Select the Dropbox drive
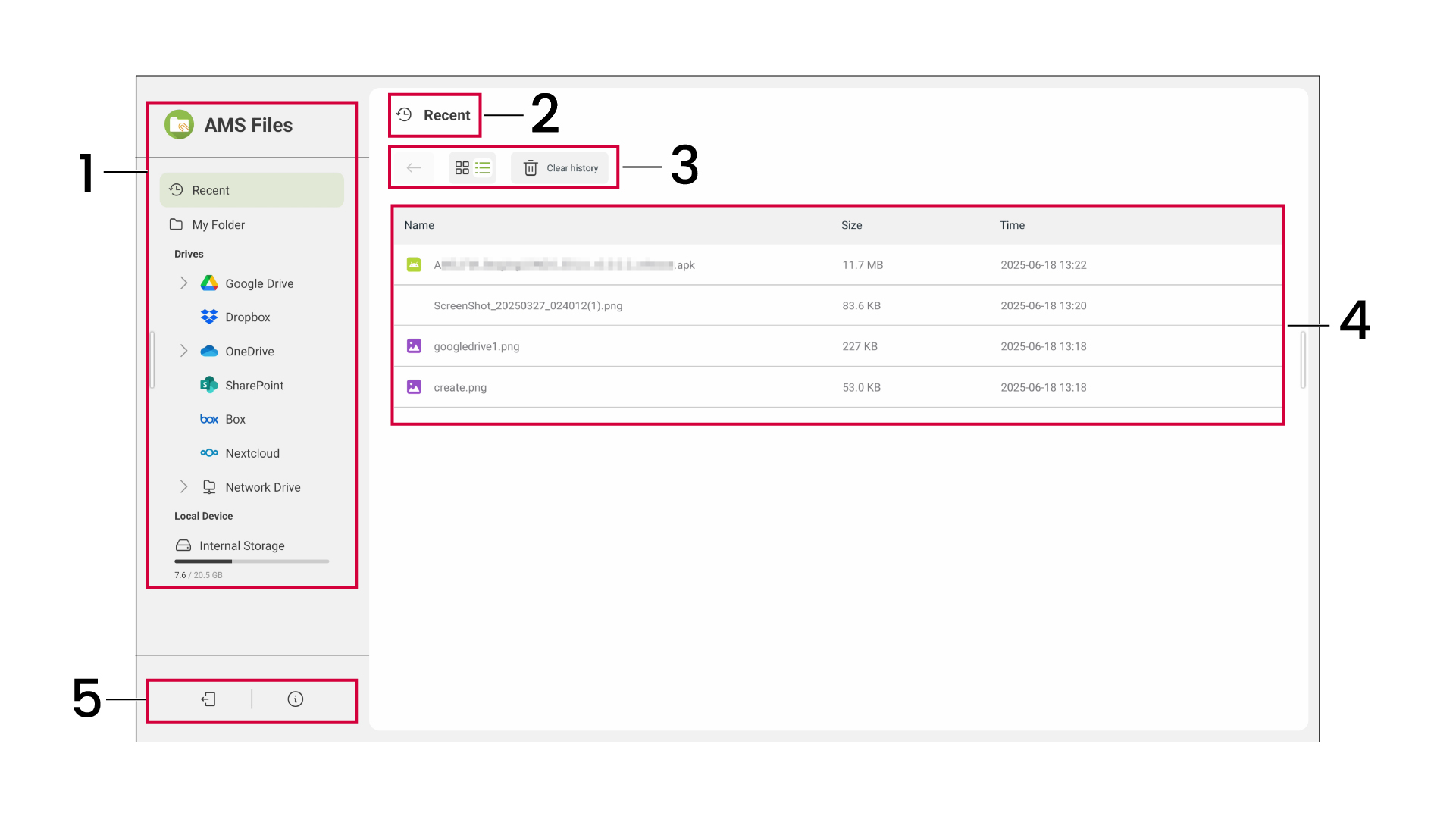The height and width of the screenshot is (819, 1456). [x=248, y=317]
